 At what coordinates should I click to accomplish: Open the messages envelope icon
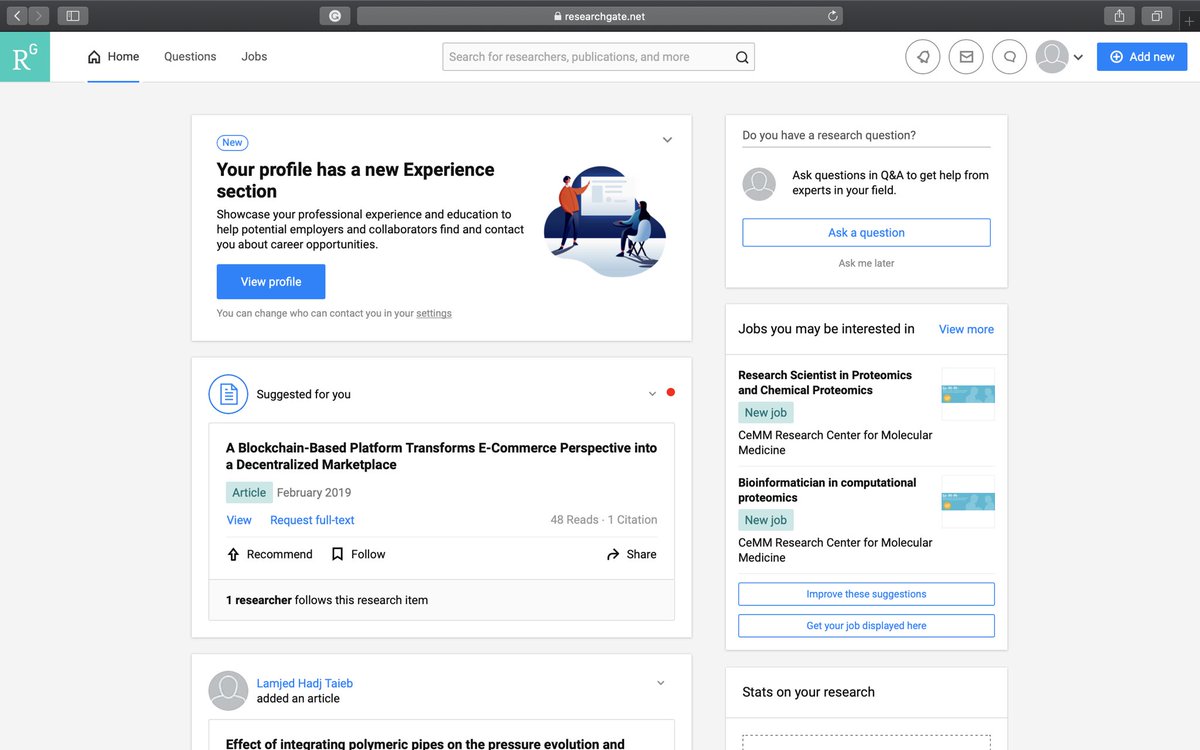[966, 57]
